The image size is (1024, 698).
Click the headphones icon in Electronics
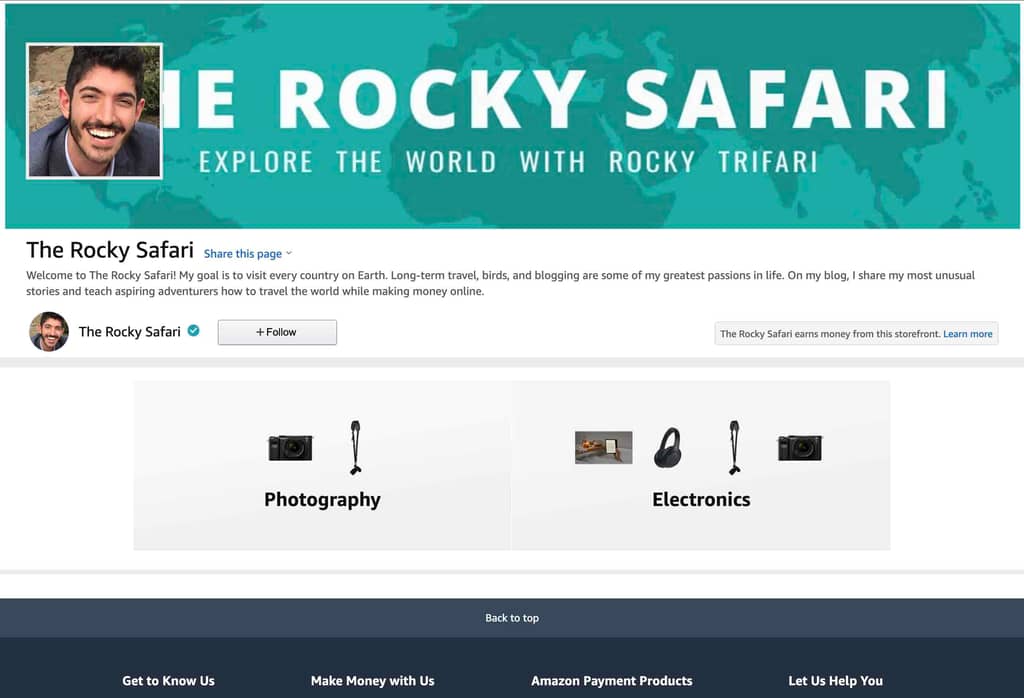(x=668, y=447)
